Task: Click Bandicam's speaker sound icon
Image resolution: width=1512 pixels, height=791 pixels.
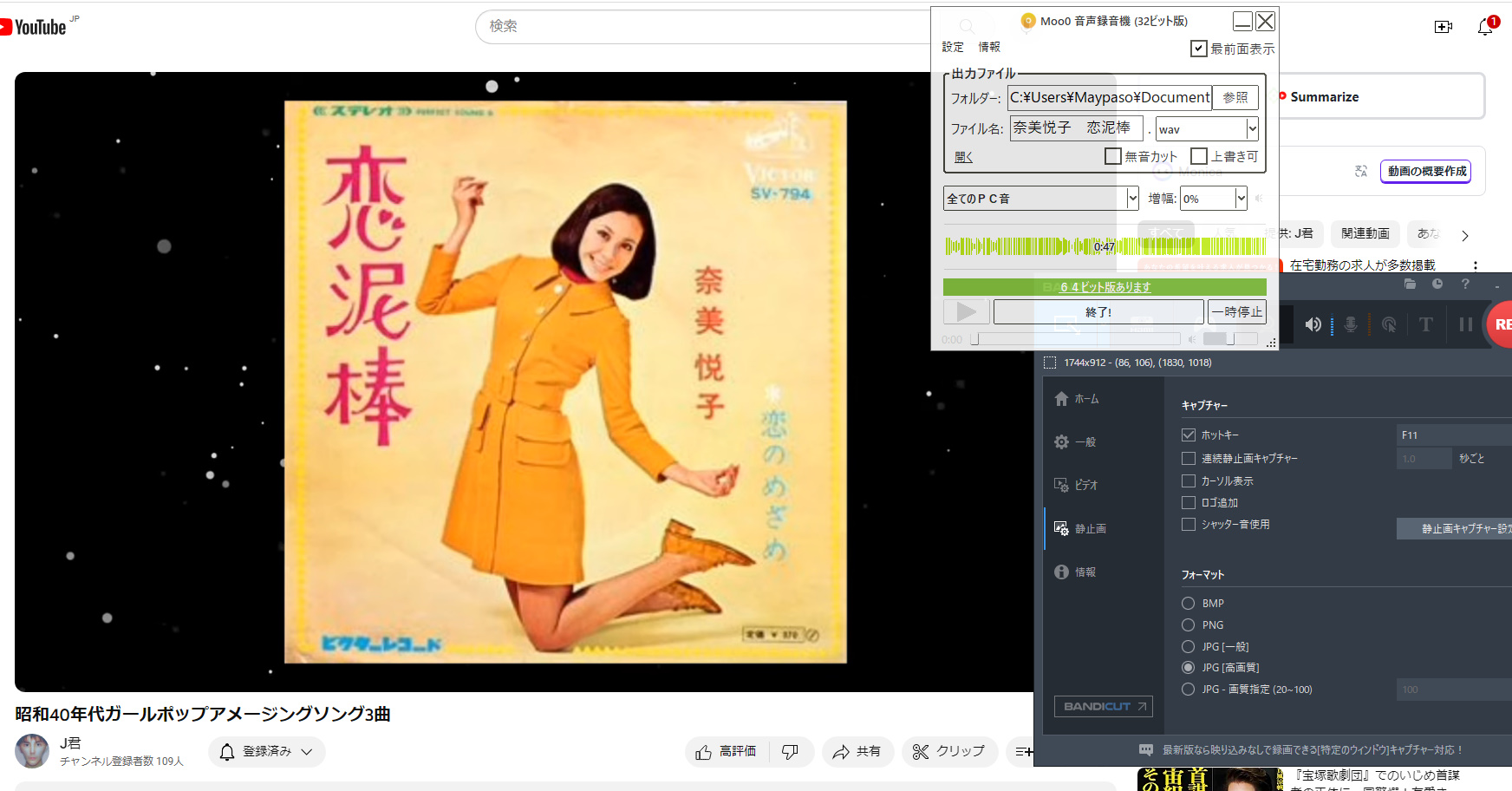Action: click(x=1313, y=324)
